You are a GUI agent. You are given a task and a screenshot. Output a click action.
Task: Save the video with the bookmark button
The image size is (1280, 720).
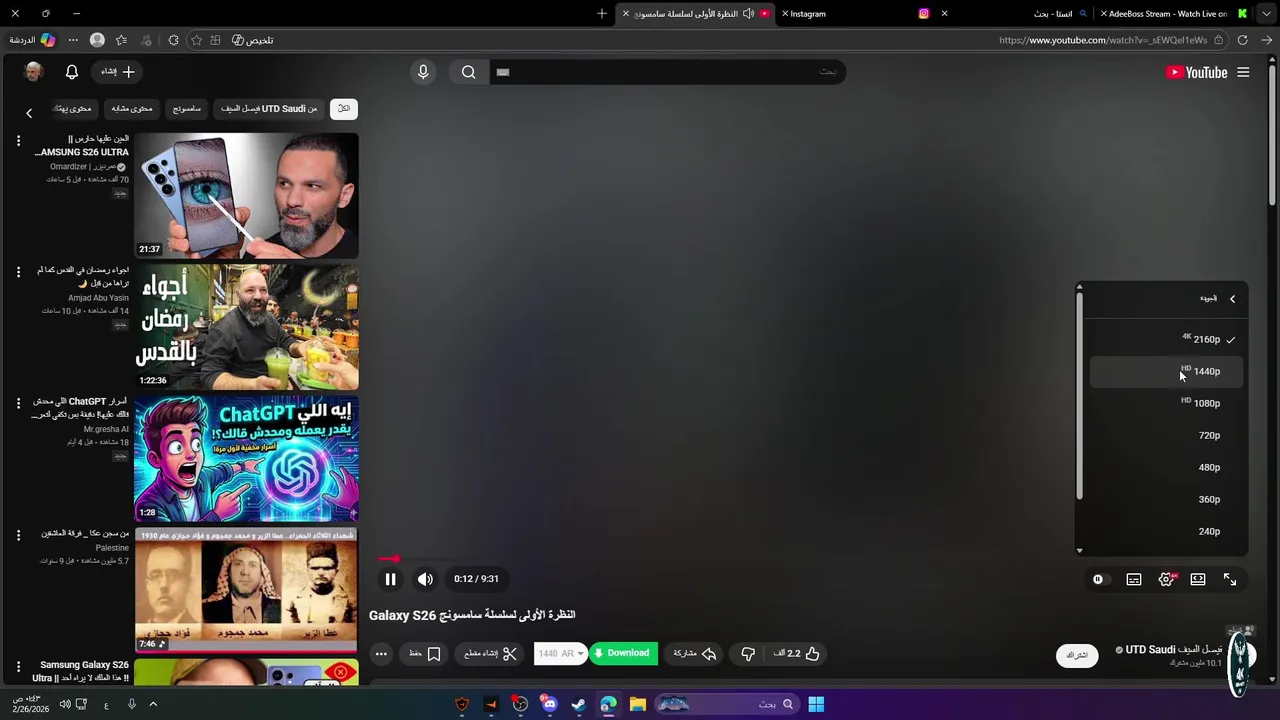425,654
